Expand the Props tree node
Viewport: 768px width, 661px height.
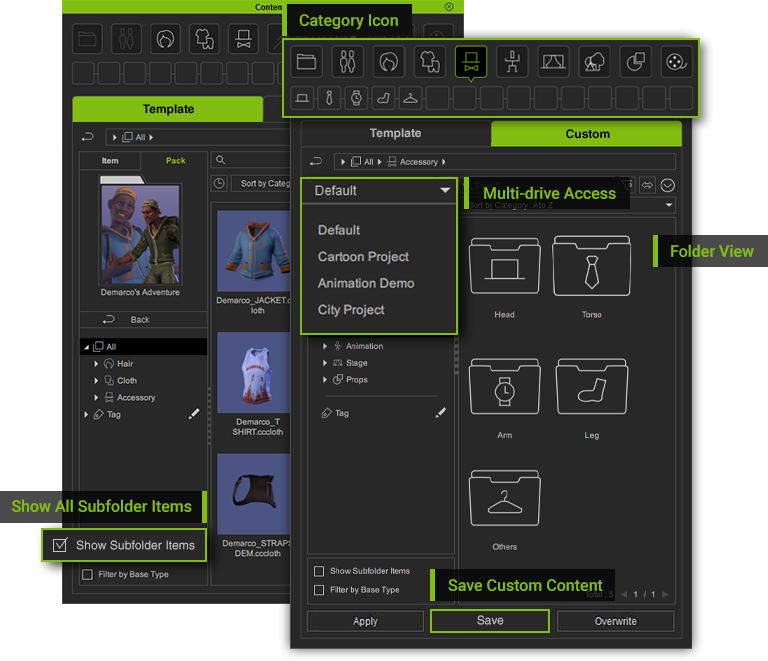(325, 380)
